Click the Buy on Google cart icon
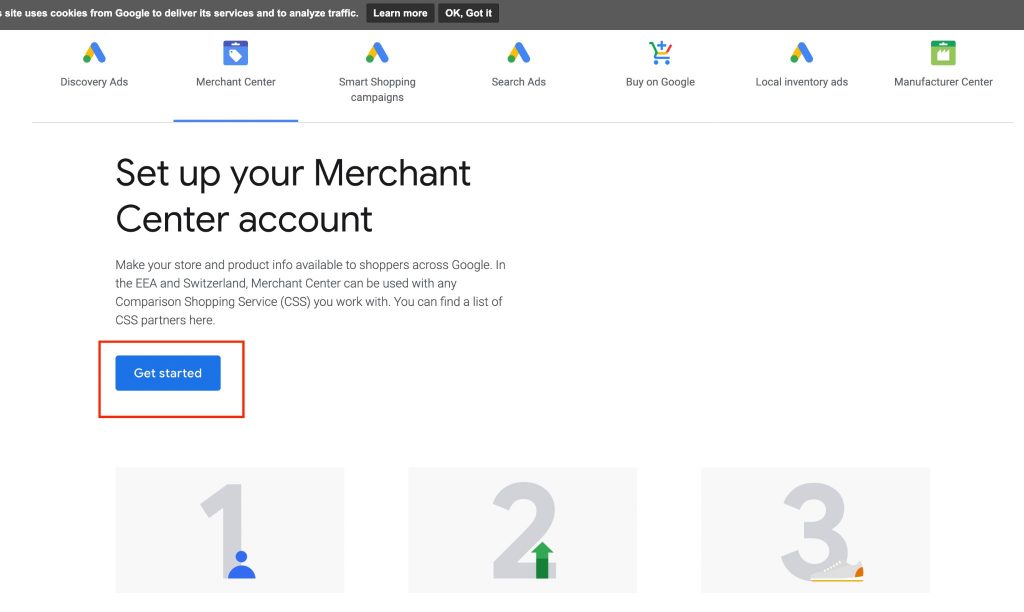The width and height of the screenshot is (1024, 612). (x=660, y=53)
